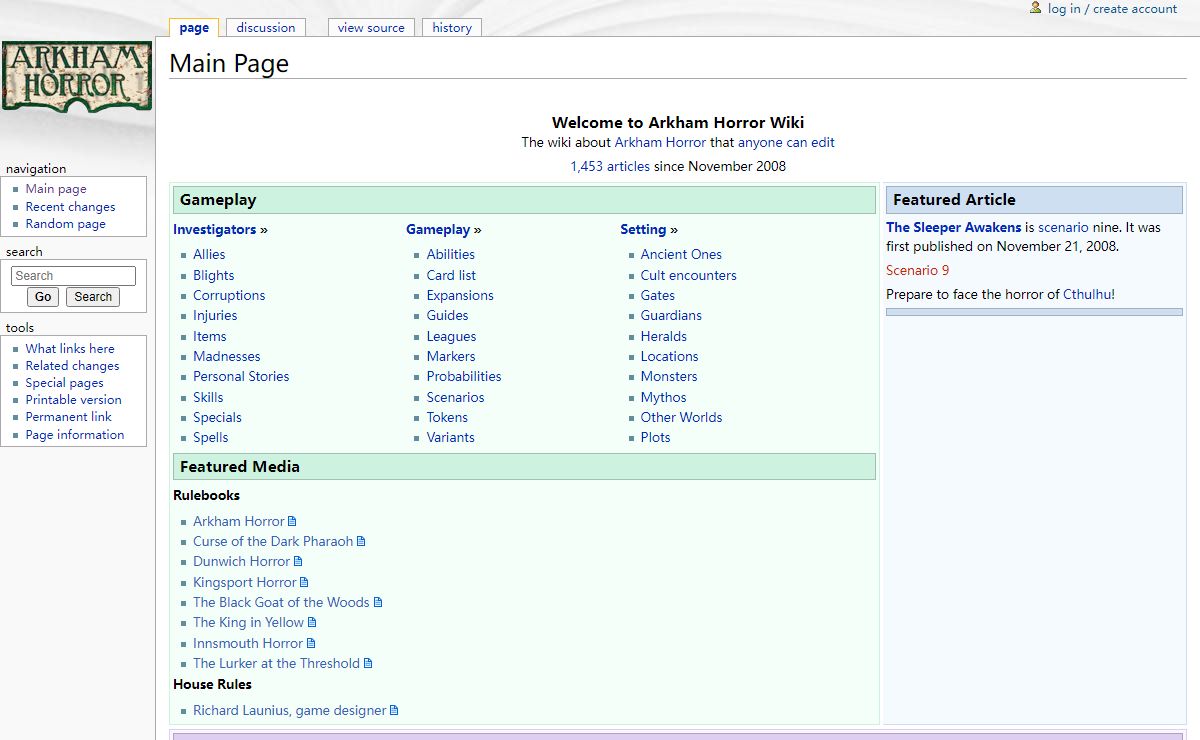Open the Madnesses page
This screenshot has width=1200, height=740.
point(226,356)
